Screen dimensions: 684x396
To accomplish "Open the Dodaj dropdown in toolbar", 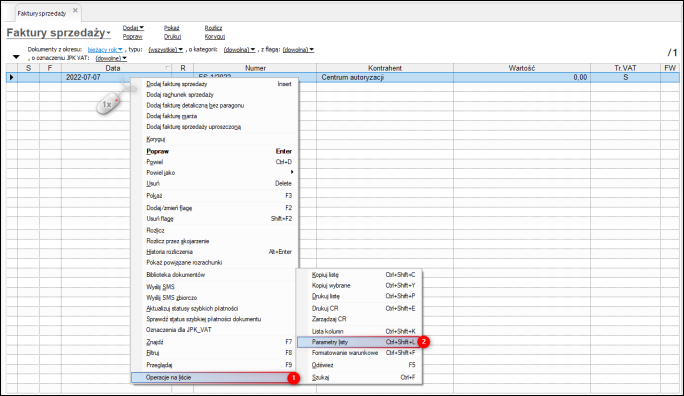I will 133,28.
